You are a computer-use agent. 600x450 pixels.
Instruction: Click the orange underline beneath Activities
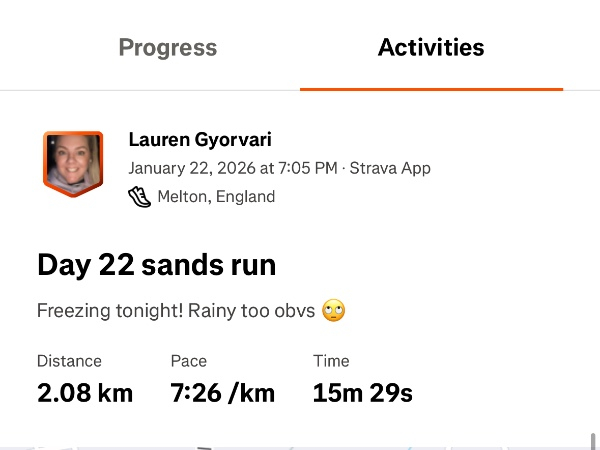tap(431, 89)
